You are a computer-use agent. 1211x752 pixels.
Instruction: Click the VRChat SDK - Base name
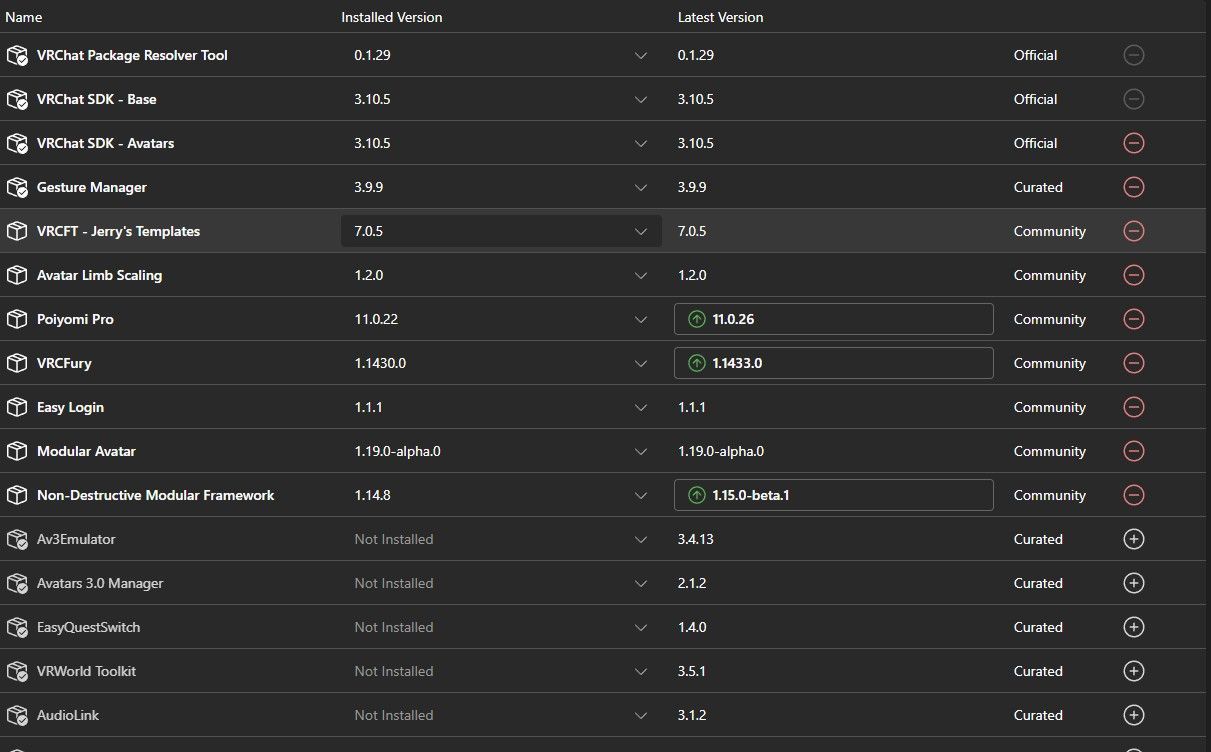(x=96, y=99)
